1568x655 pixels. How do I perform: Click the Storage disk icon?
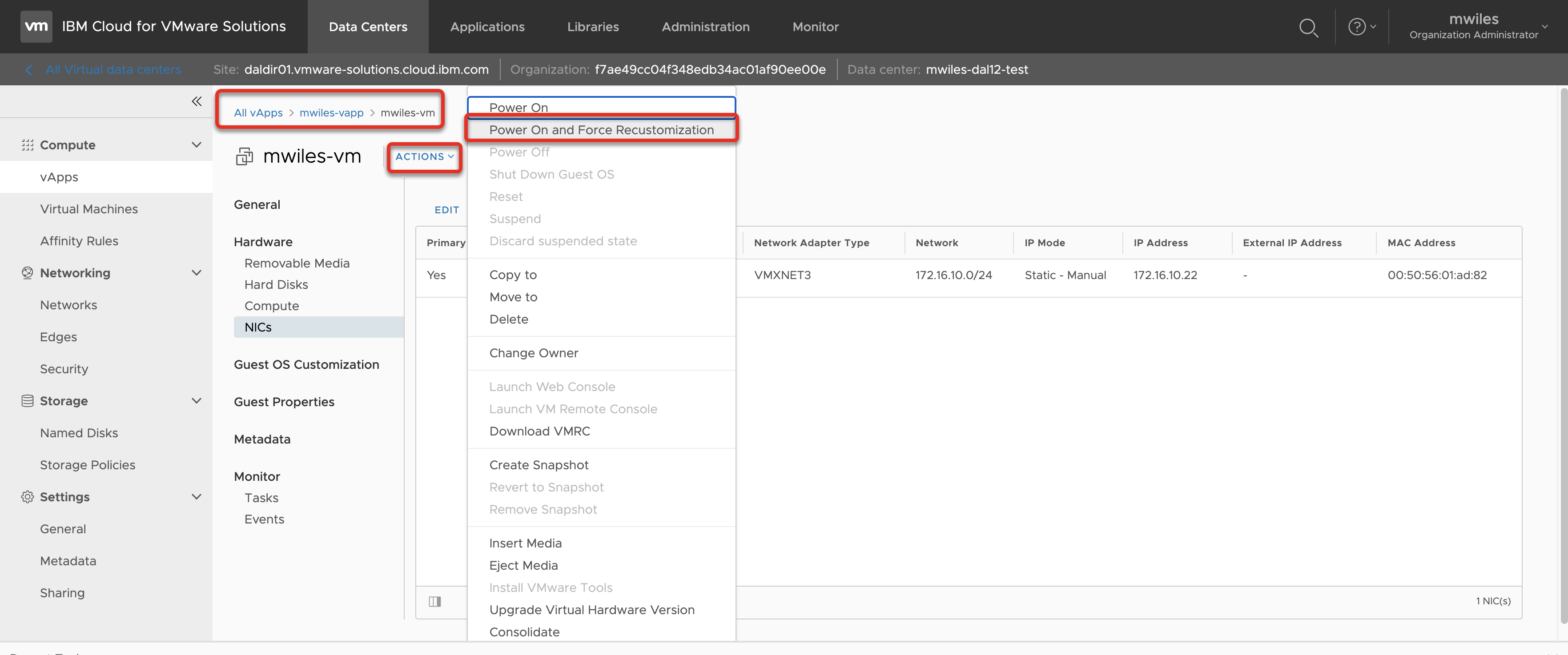point(28,401)
